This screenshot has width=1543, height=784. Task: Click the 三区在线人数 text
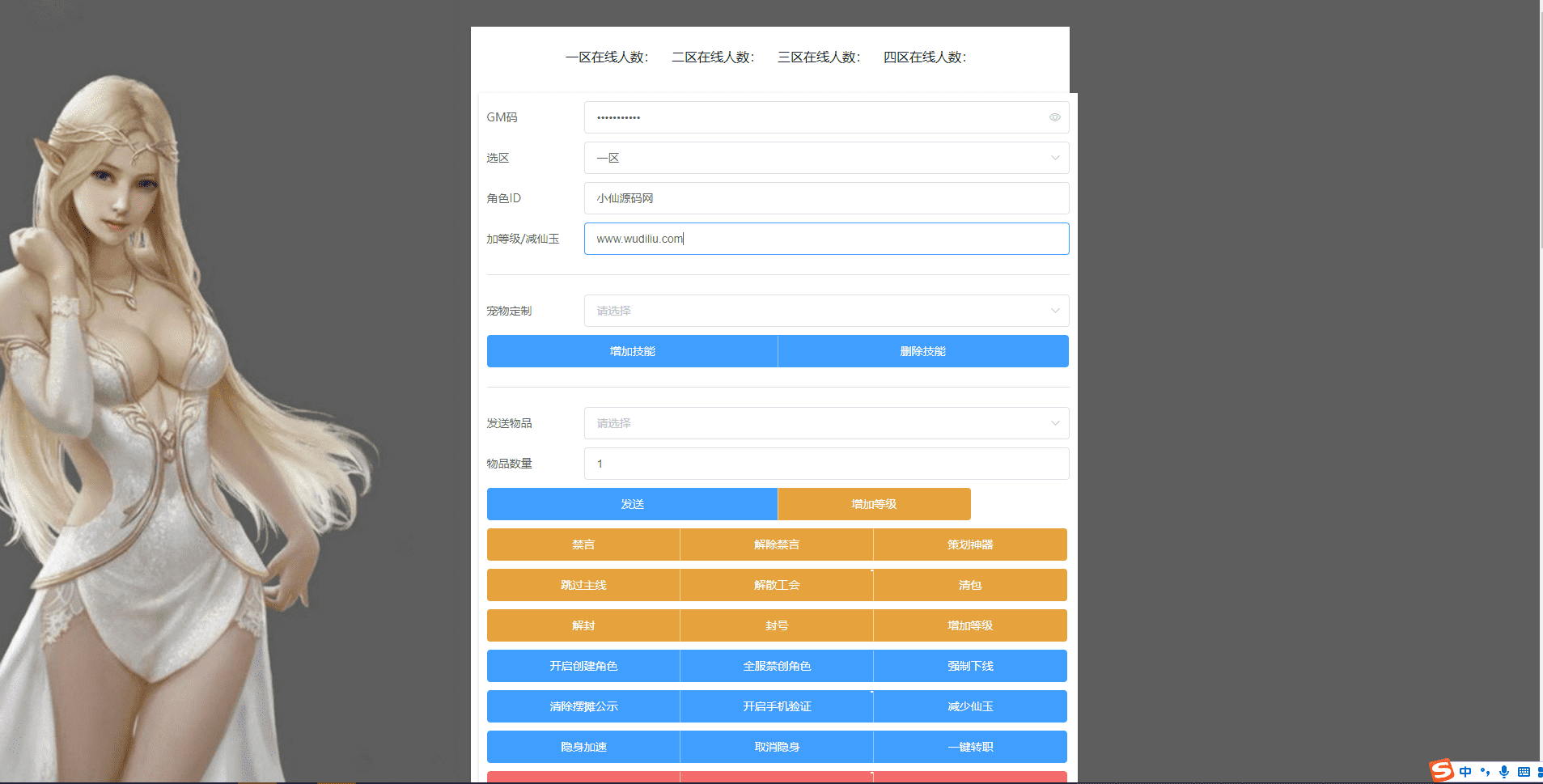pyautogui.click(x=819, y=57)
